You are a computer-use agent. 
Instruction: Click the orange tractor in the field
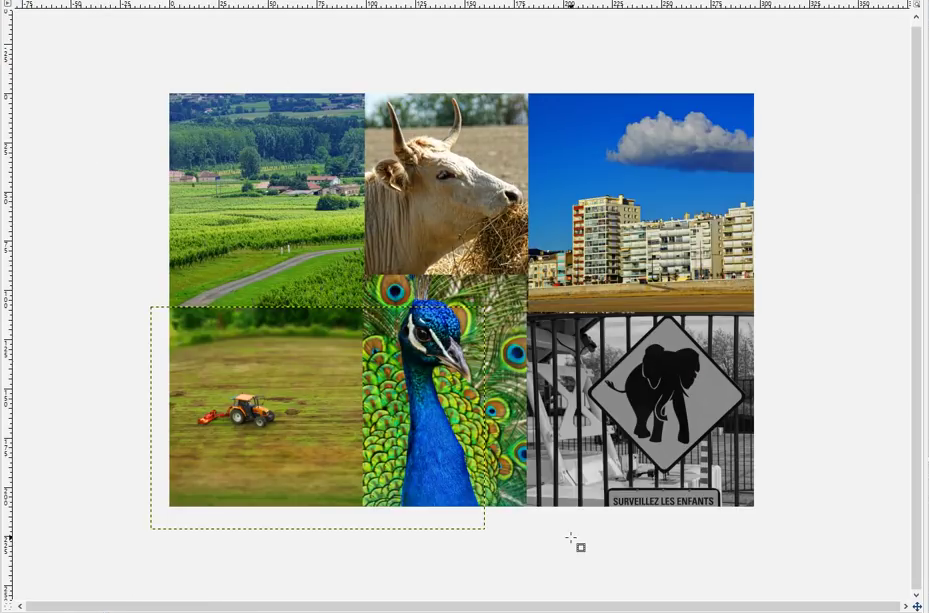pos(247,410)
